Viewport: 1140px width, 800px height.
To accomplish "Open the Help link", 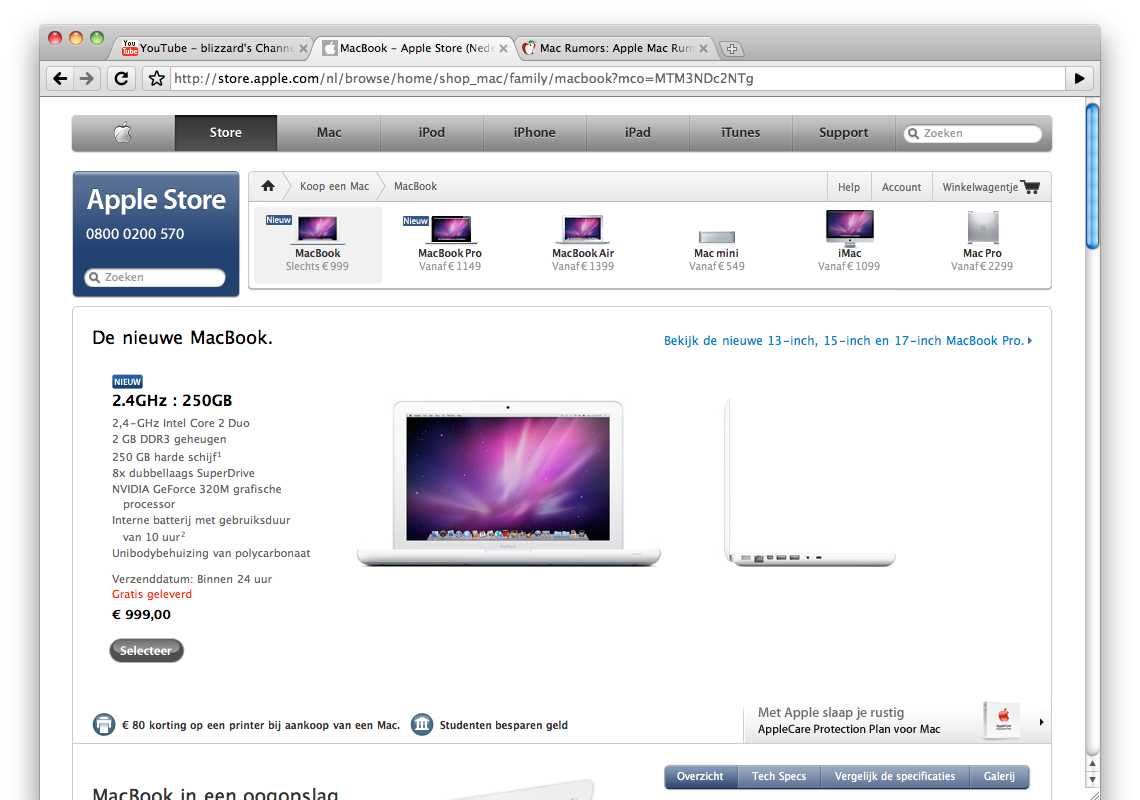I will click(x=848, y=187).
